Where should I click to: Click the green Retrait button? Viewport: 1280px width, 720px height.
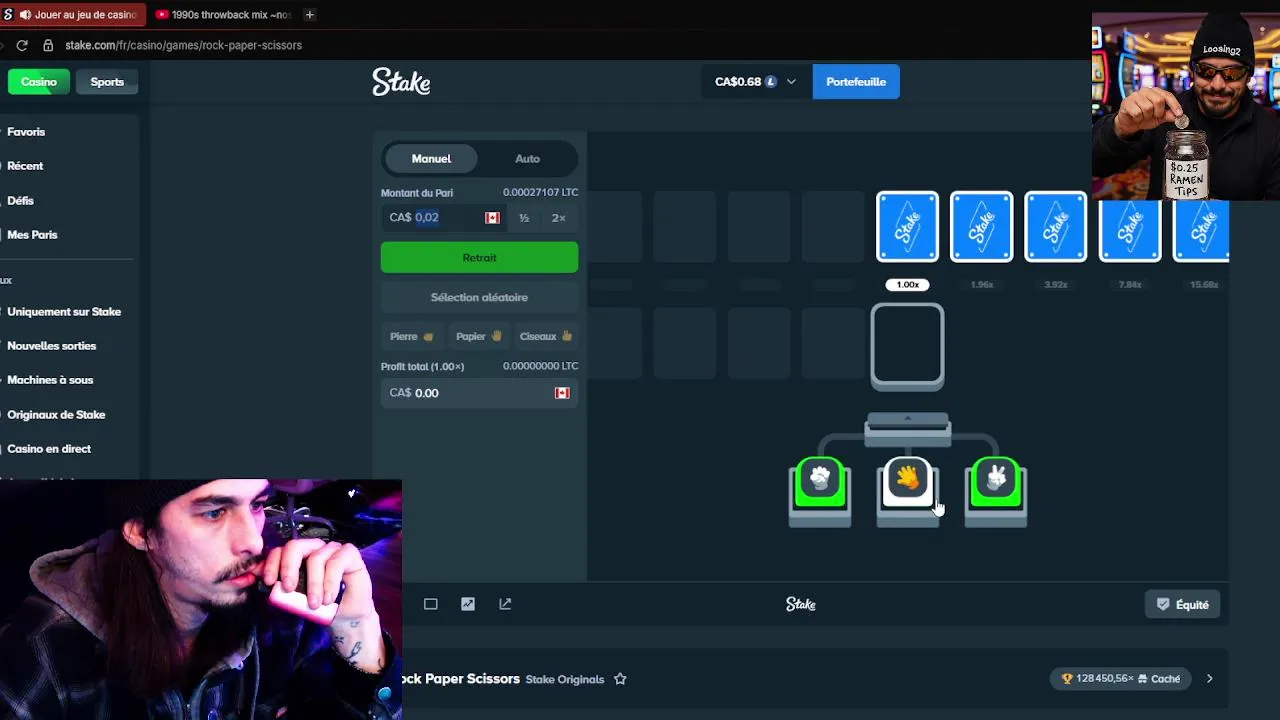(479, 257)
